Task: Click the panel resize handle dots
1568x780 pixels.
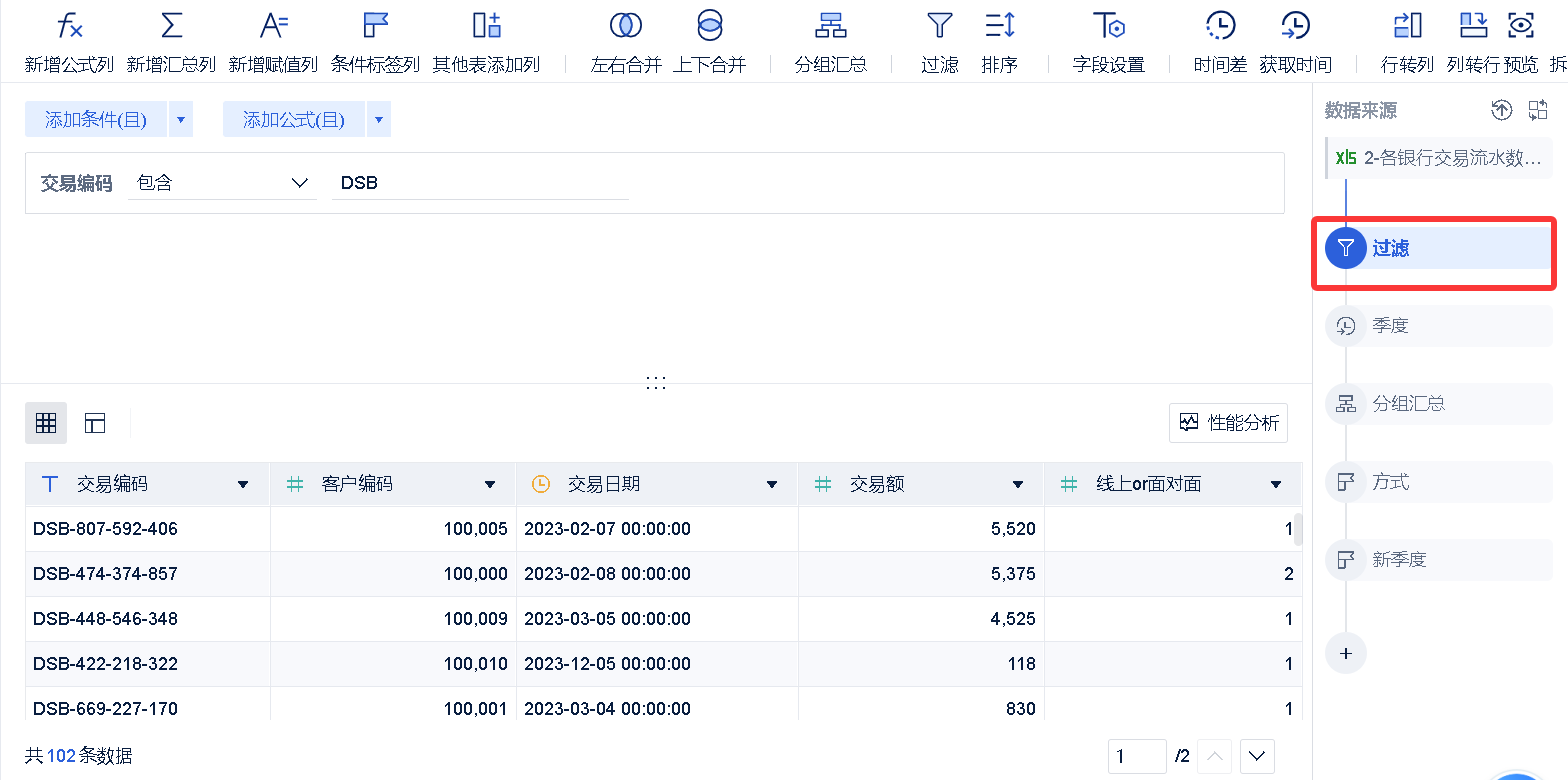Action: [x=656, y=383]
